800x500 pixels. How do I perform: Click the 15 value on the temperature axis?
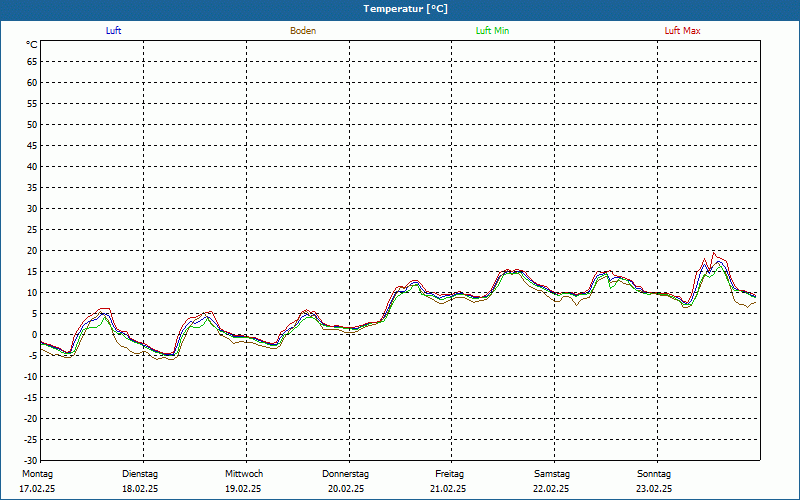pyautogui.click(x=32, y=271)
